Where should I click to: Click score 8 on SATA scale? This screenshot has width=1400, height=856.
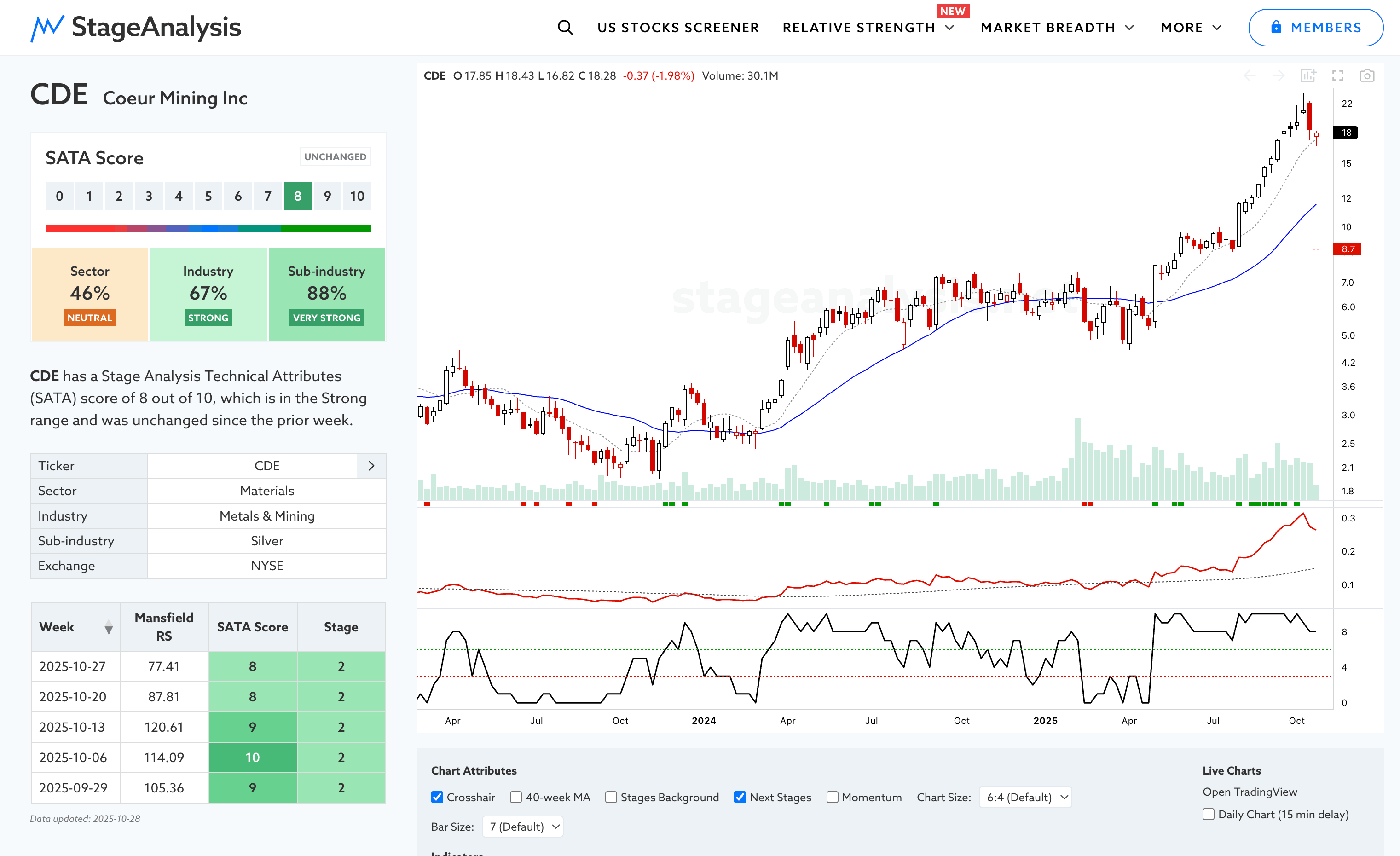point(298,196)
